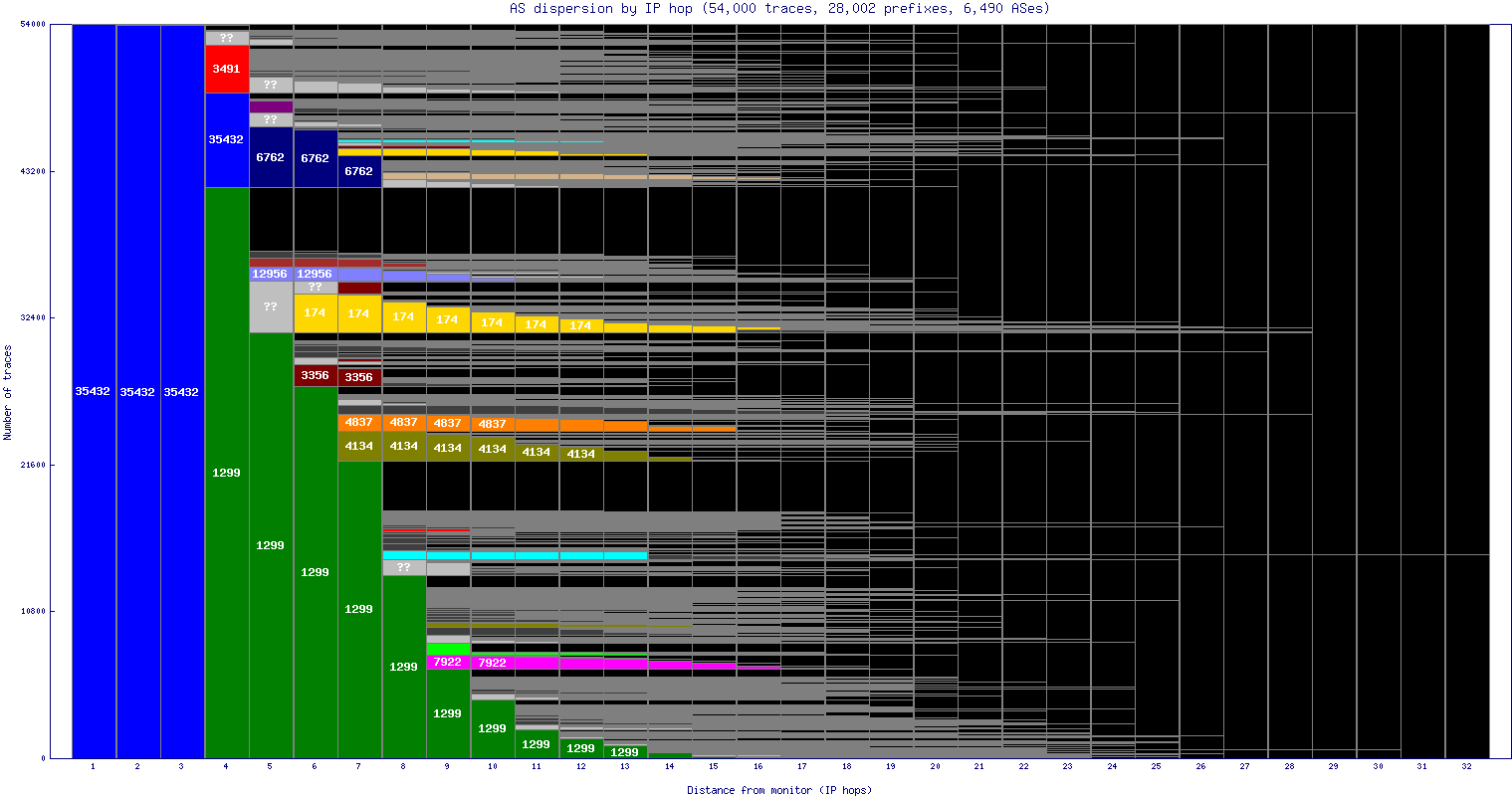Click the yellow 174 segment at hop 11
Image resolution: width=1512 pixels, height=796 pixels.
coord(537,324)
